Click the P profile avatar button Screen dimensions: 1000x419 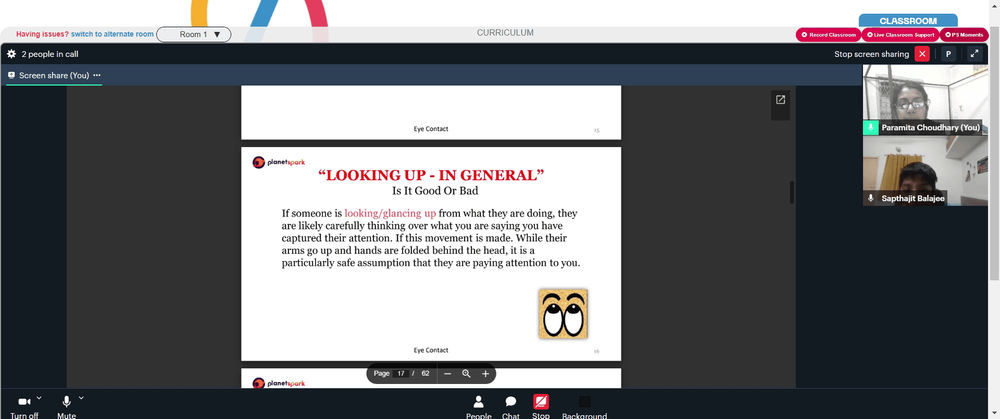(x=948, y=54)
